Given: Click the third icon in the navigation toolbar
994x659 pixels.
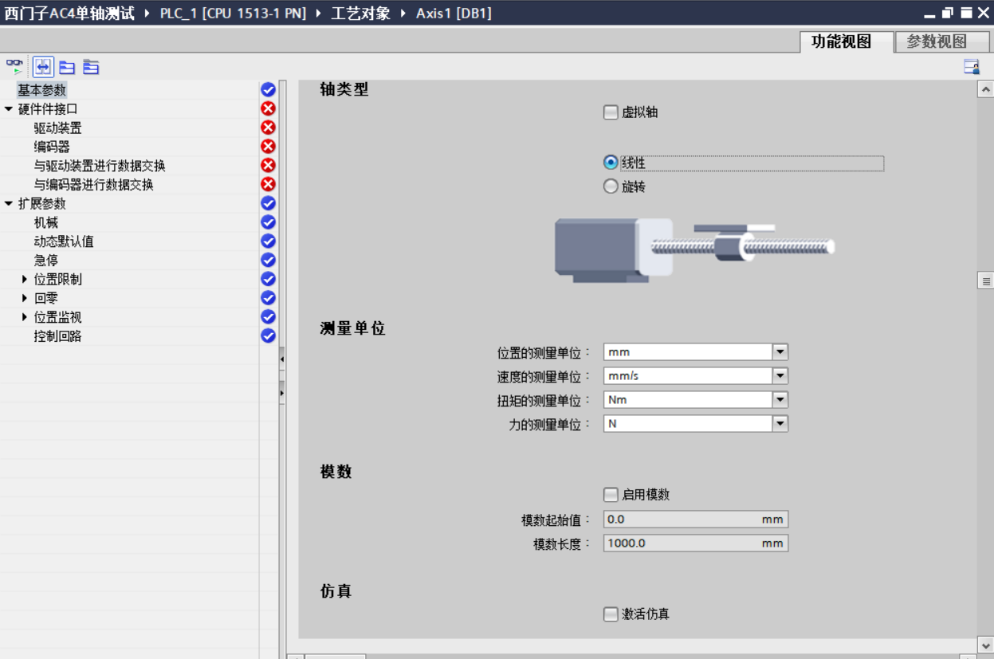Looking at the screenshot, I should (x=67, y=67).
